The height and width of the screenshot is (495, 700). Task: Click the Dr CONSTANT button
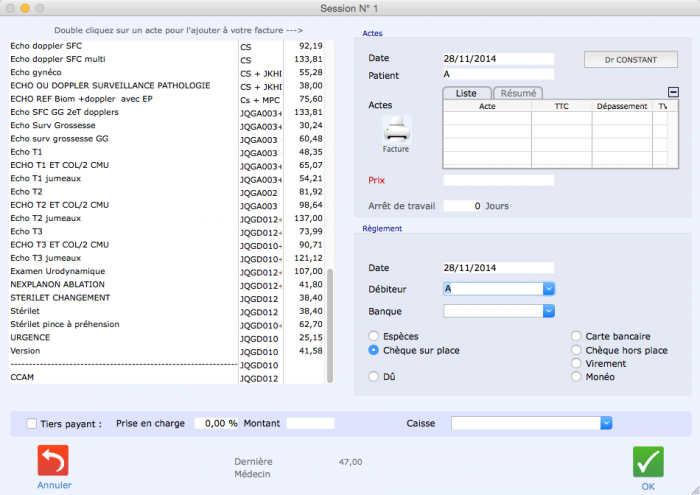pos(630,60)
